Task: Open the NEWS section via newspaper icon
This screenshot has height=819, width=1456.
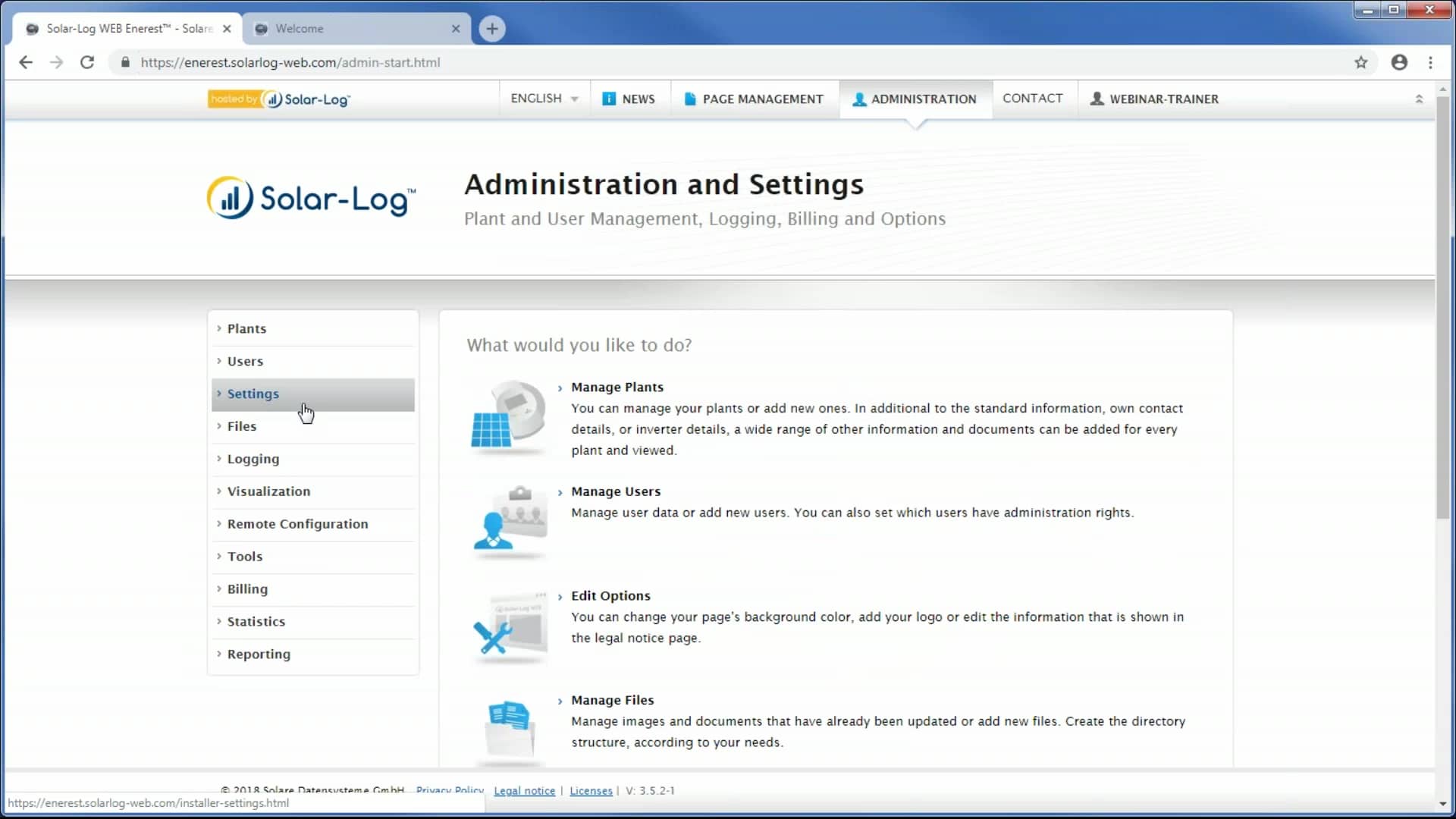Action: 610,99
